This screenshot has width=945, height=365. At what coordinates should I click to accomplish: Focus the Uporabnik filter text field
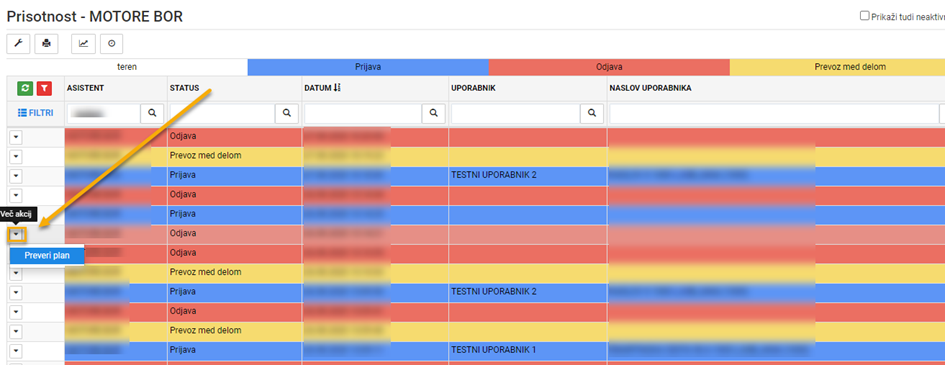point(515,113)
